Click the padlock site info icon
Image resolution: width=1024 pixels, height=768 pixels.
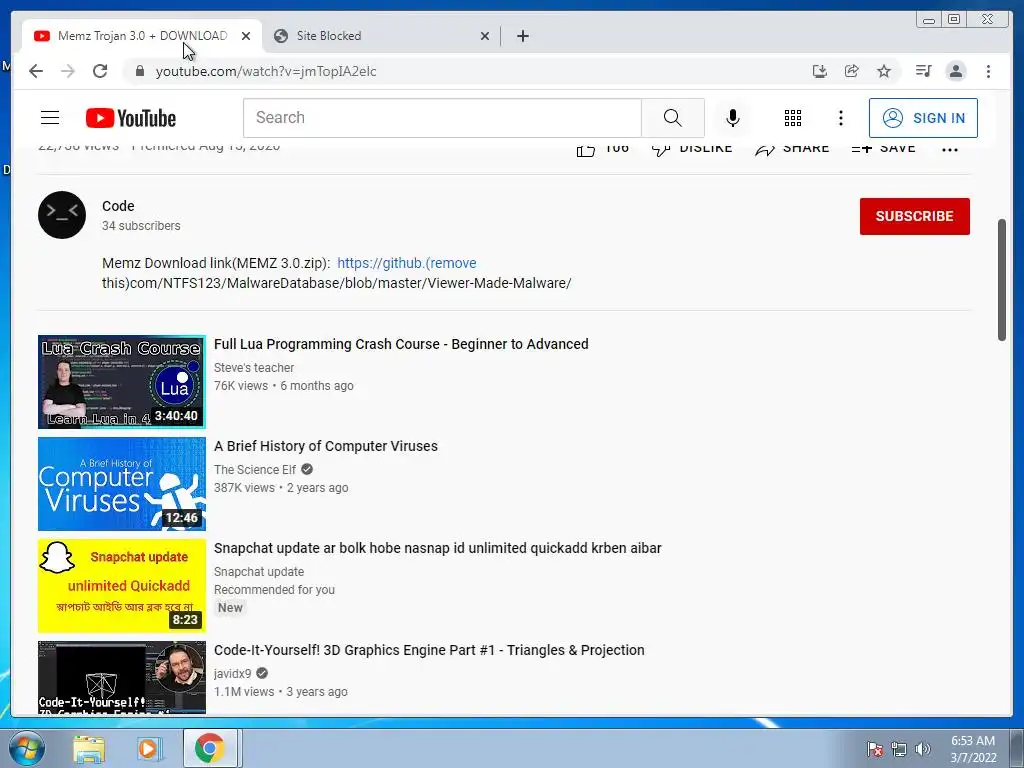coord(139,71)
